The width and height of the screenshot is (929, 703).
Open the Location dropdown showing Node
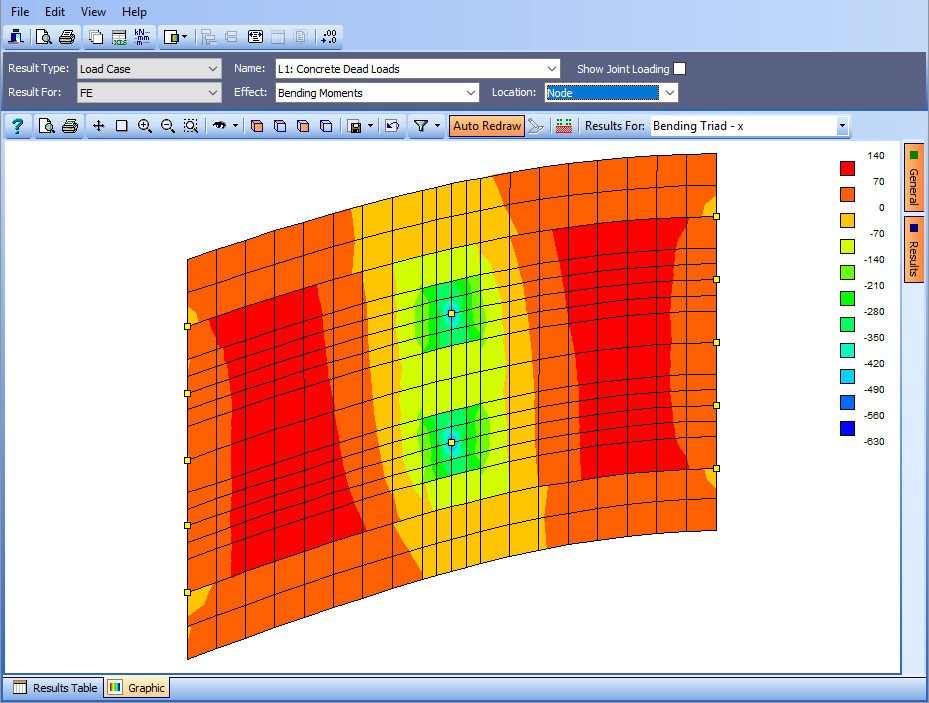[x=611, y=93]
